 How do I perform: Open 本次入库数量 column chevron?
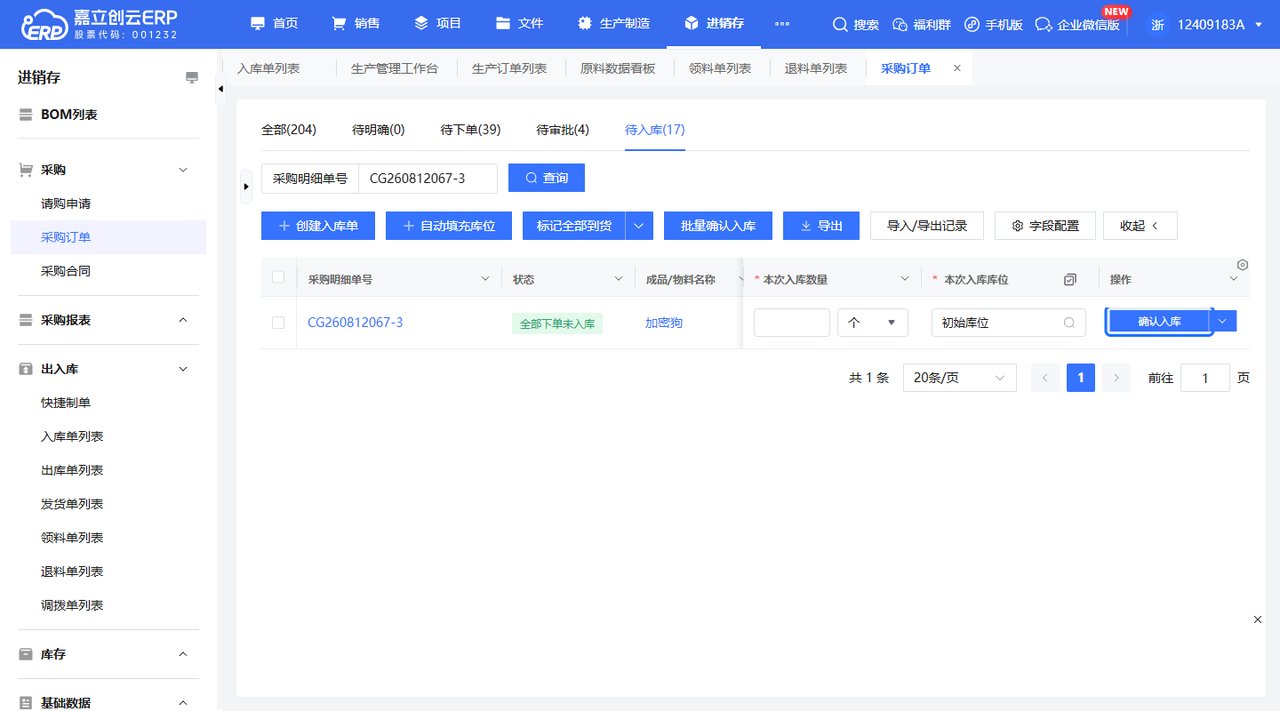[905, 280]
